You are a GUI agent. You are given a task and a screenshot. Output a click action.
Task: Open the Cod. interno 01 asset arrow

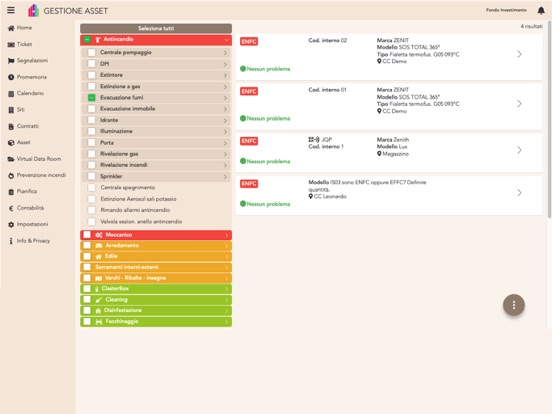click(519, 104)
